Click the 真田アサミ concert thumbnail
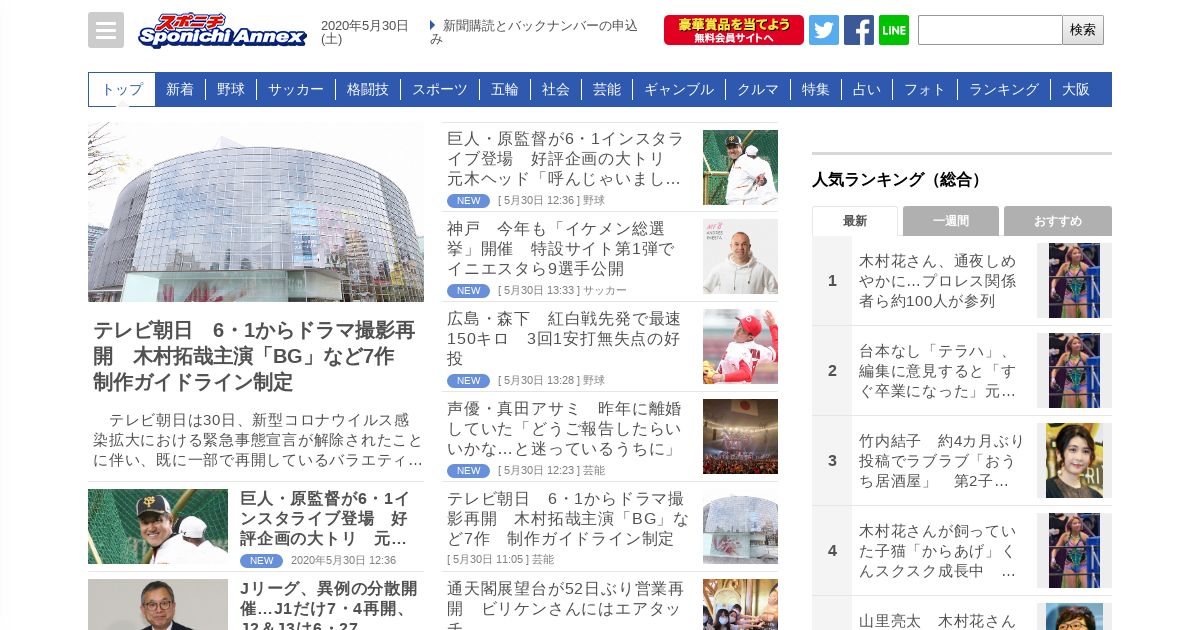1200x630 pixels. 740,436
